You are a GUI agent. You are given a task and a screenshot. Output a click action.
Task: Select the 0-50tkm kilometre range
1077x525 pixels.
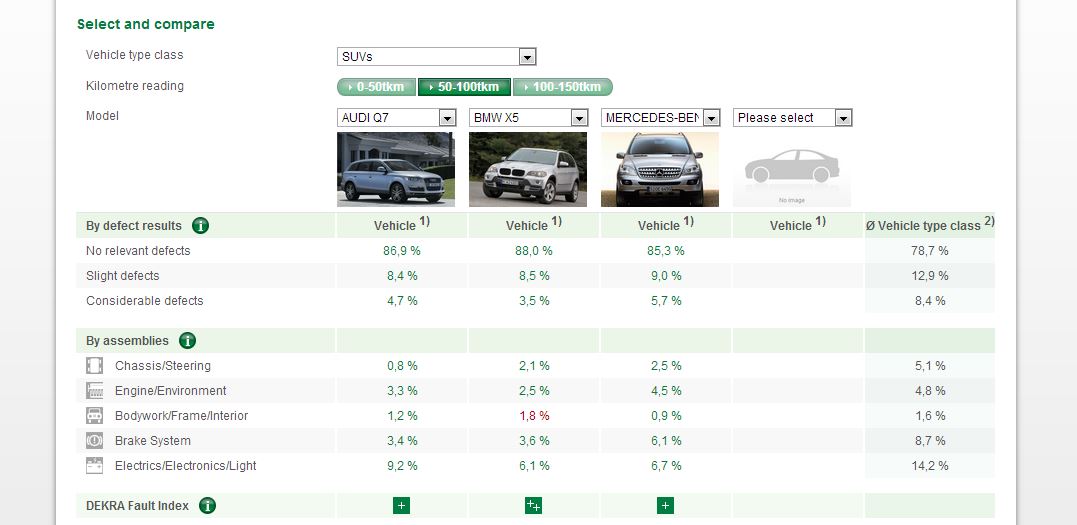coord(376,87)
